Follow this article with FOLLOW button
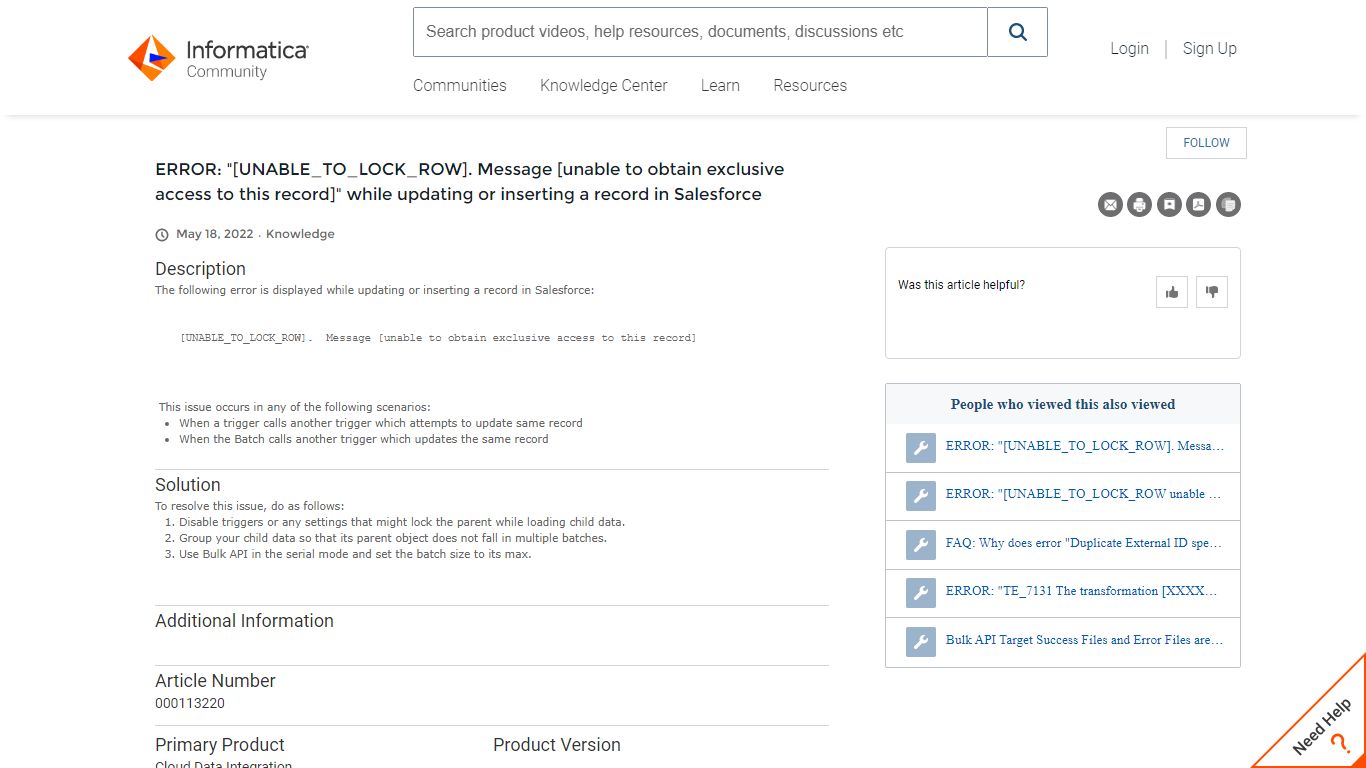The image size is (1366, 768). pos(1206,143)
